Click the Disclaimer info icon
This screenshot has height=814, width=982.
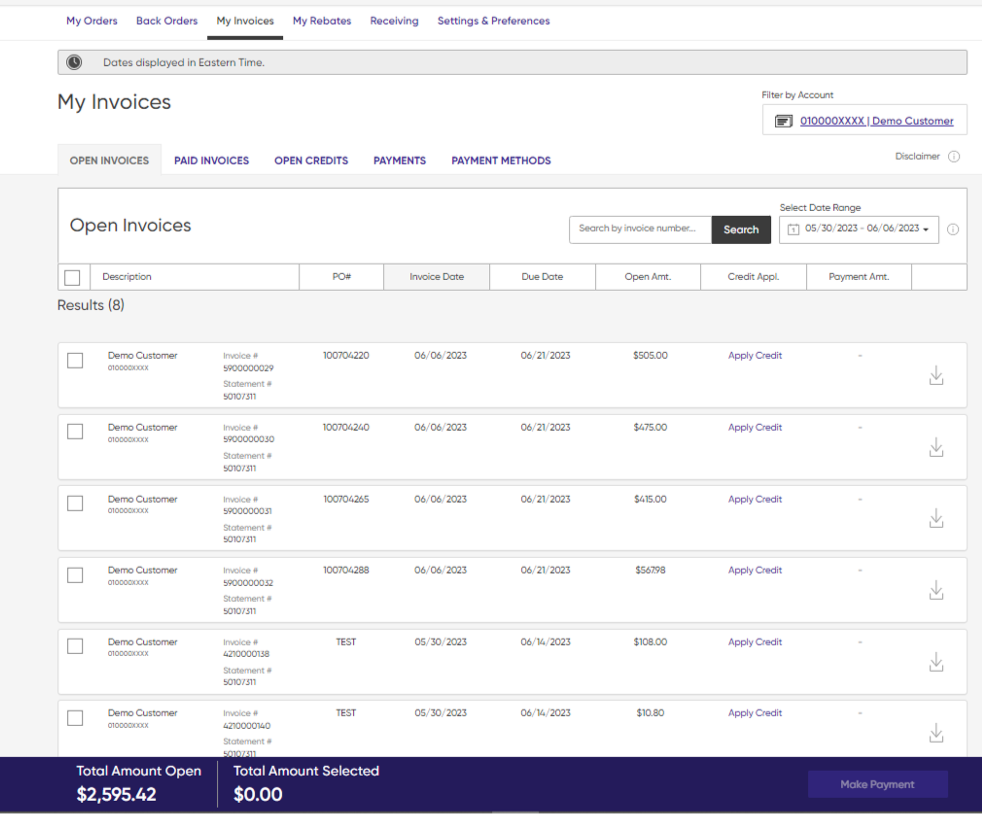pos(953,157)
